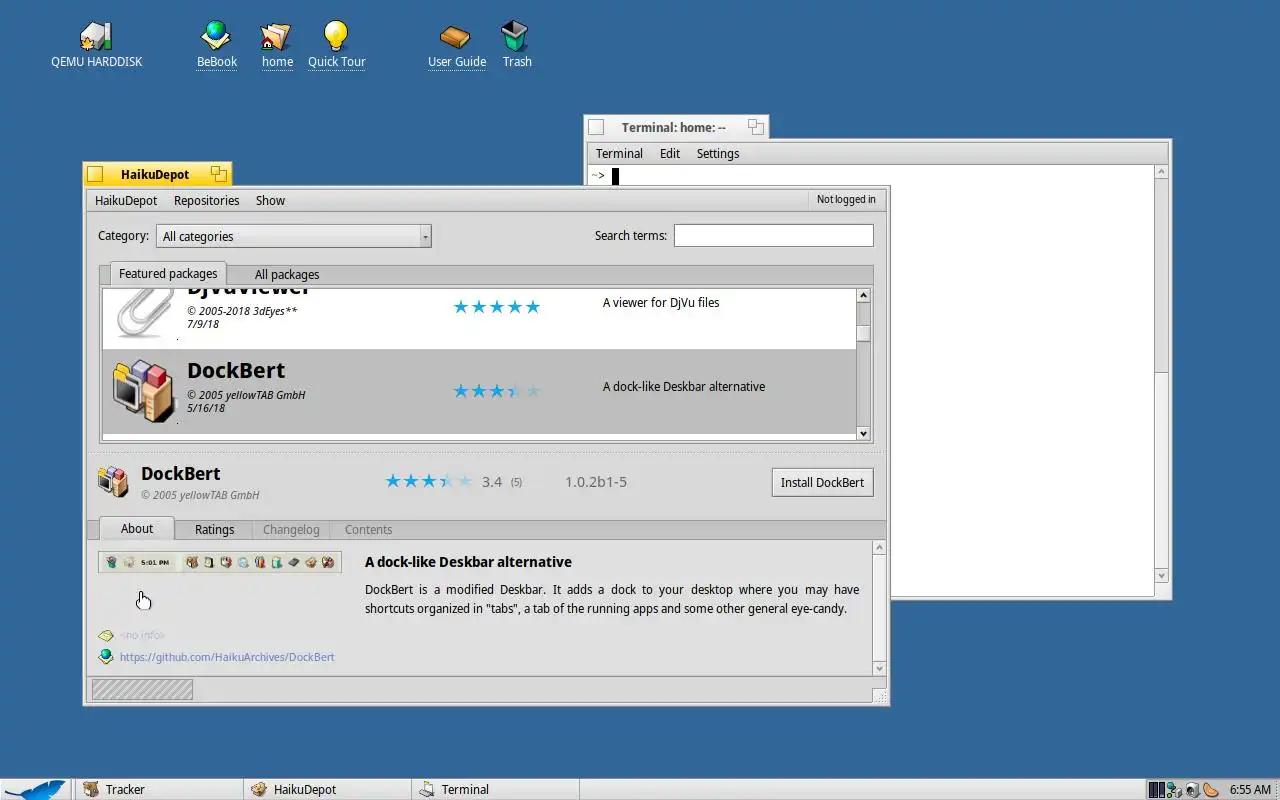Click the '© 2005 yellowTAB GmbH' text in details header
The height and width of the screenshot is (800, 1280).
200,496
